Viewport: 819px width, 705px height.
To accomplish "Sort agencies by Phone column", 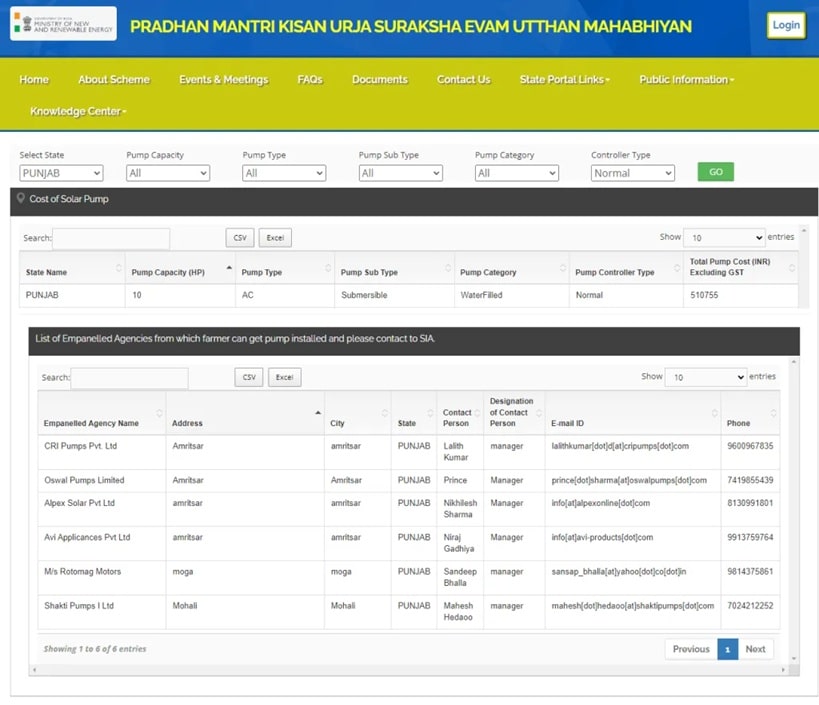I will pyautogui.click(x=750, y=413).
